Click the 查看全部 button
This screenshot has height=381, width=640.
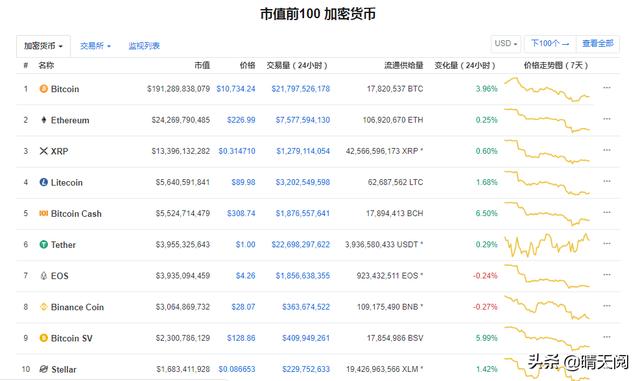[598, 43]
